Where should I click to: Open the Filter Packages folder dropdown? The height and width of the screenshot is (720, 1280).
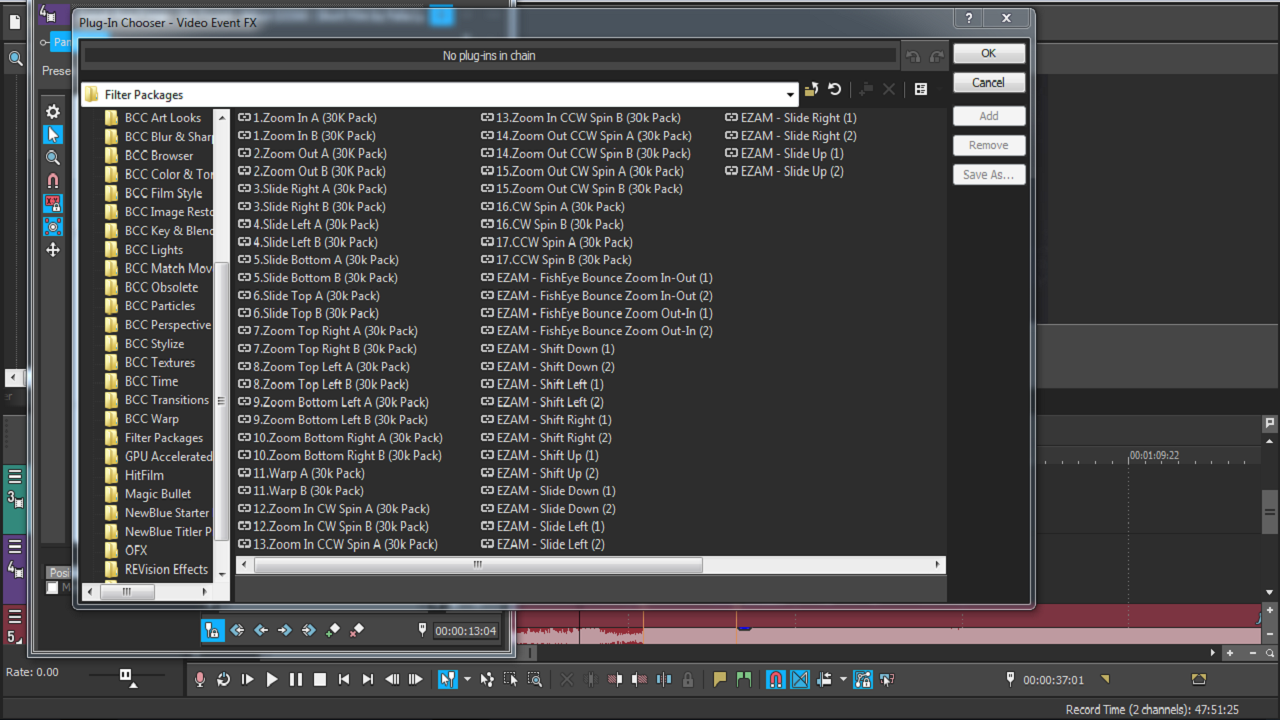[x=791, y=95]
